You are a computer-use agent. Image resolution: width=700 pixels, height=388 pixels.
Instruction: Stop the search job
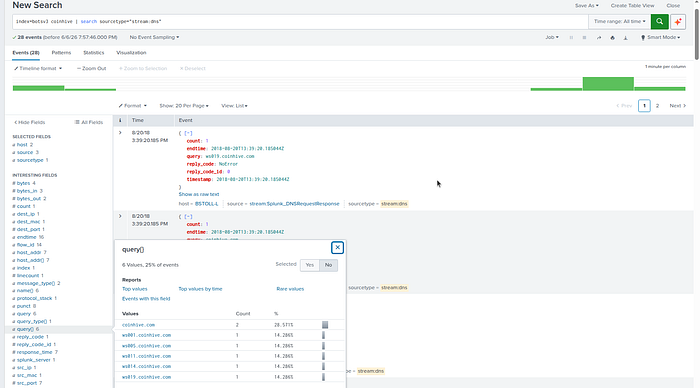(x=584, y=38)
